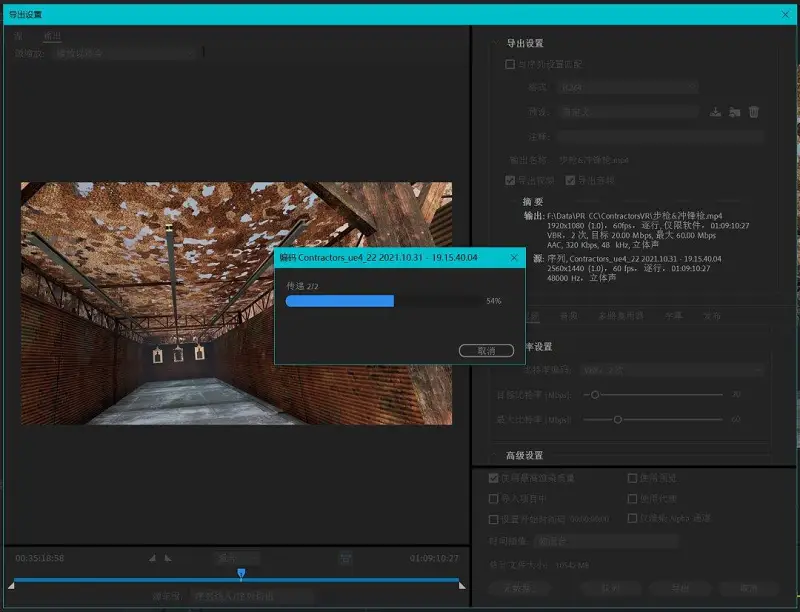Click the aspect ratio correction icon
Screen dimensions: 800x612
tap(345, 558)
